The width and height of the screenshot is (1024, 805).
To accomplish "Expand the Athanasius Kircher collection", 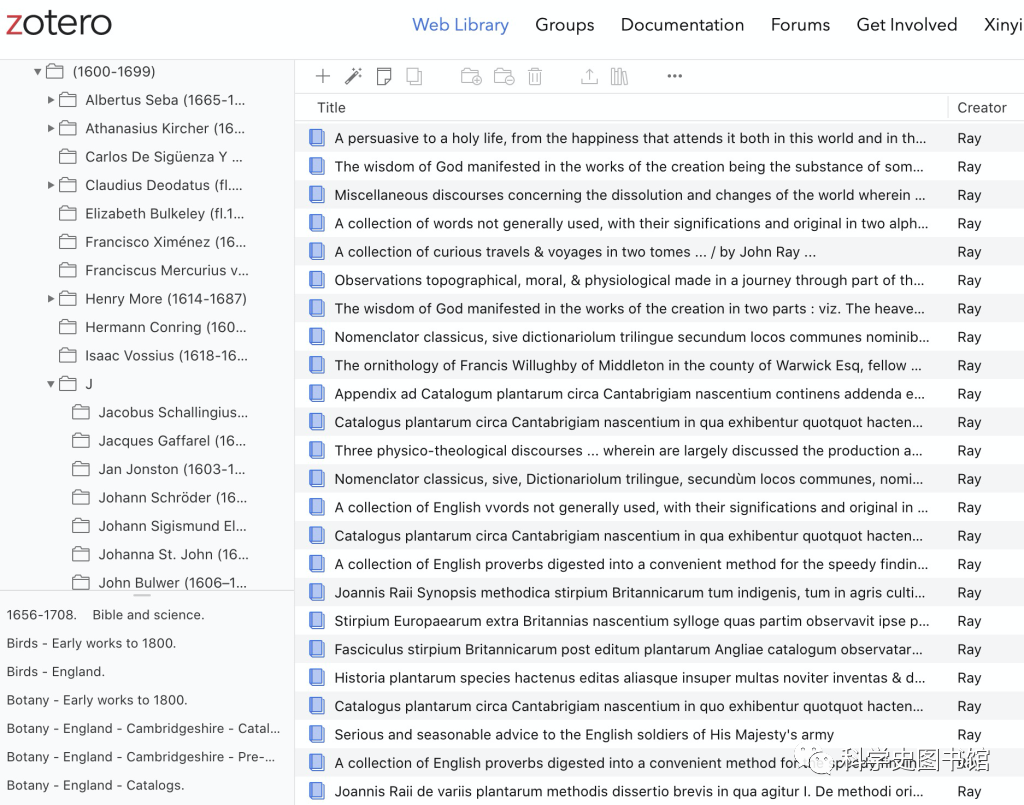I will 51,128.
